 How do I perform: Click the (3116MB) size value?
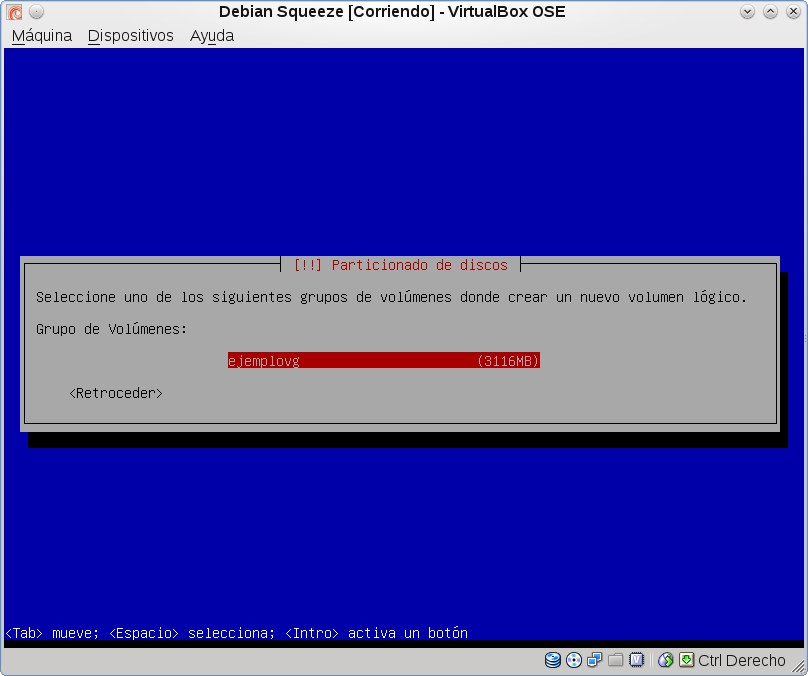tap(508, 361)
